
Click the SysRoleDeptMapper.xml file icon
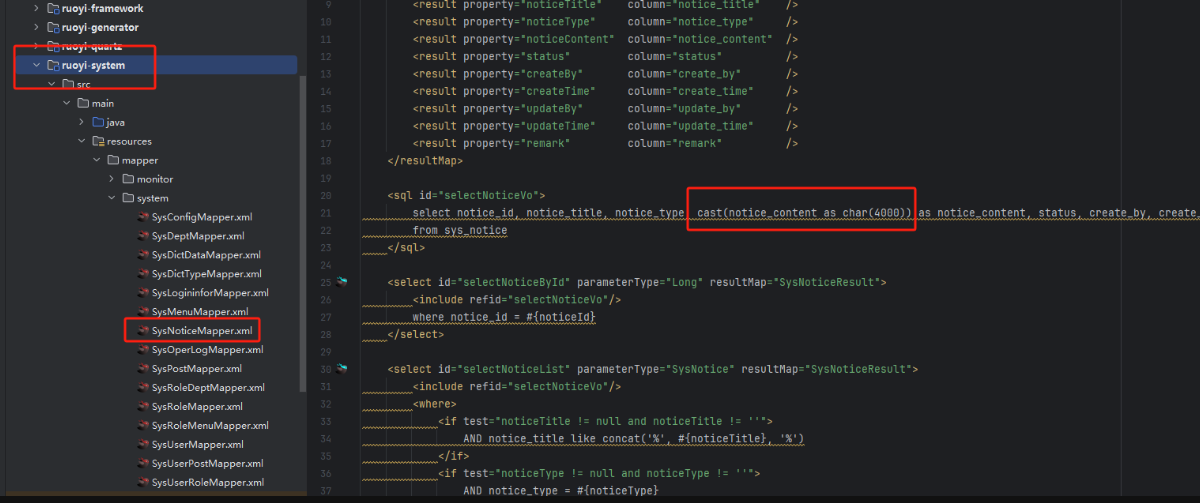point(142,388)
